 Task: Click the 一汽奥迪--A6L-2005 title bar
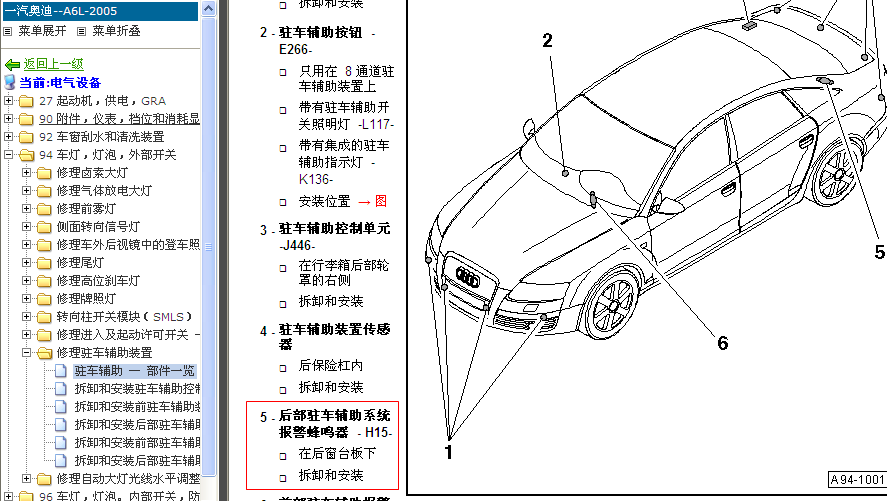coord(100,11)
